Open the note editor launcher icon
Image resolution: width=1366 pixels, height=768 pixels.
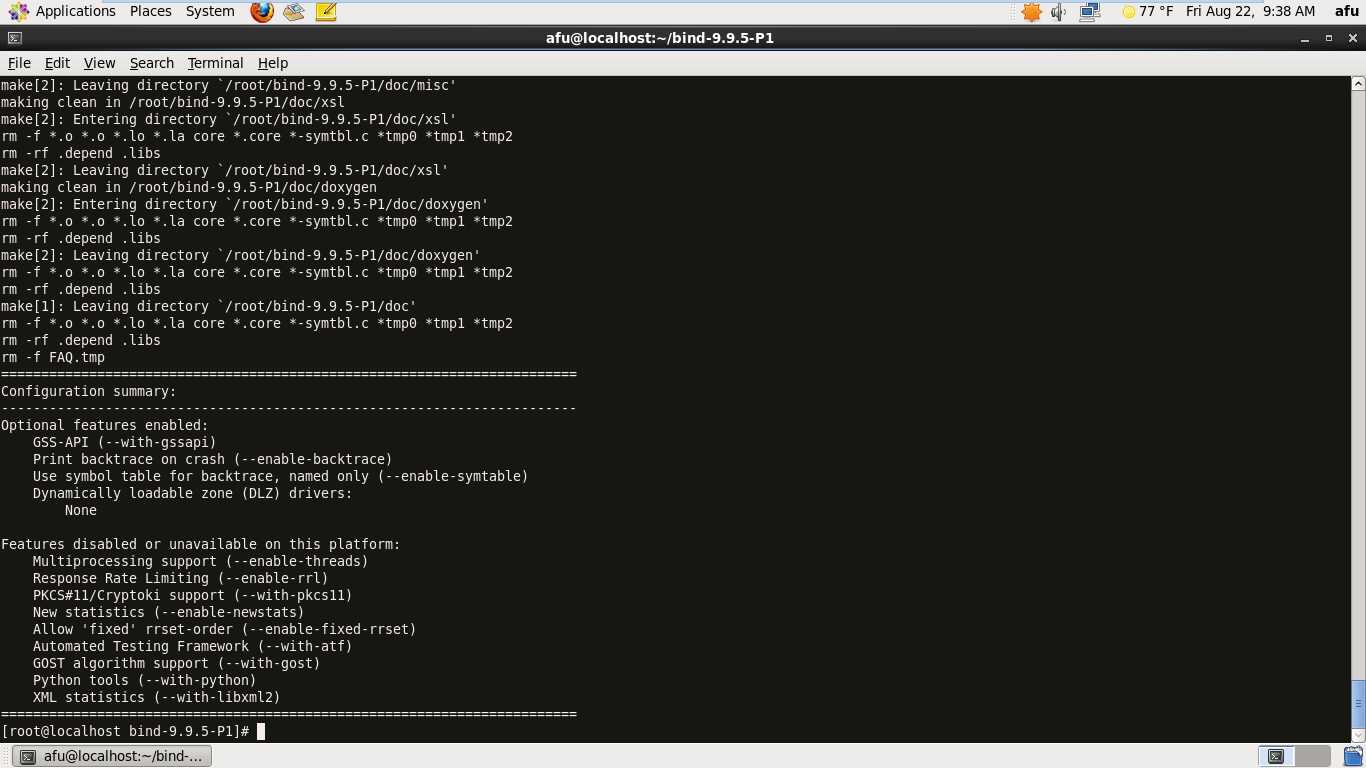pyautogui.click(x=325, y=12)
